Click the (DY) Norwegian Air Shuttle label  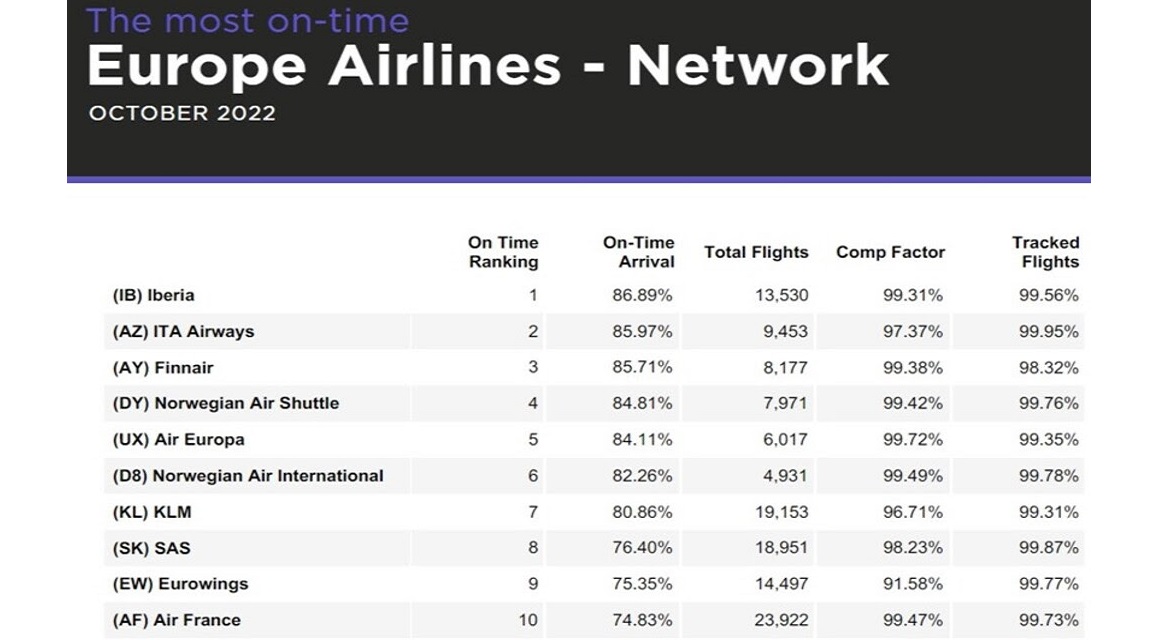[x=226, y=403]
